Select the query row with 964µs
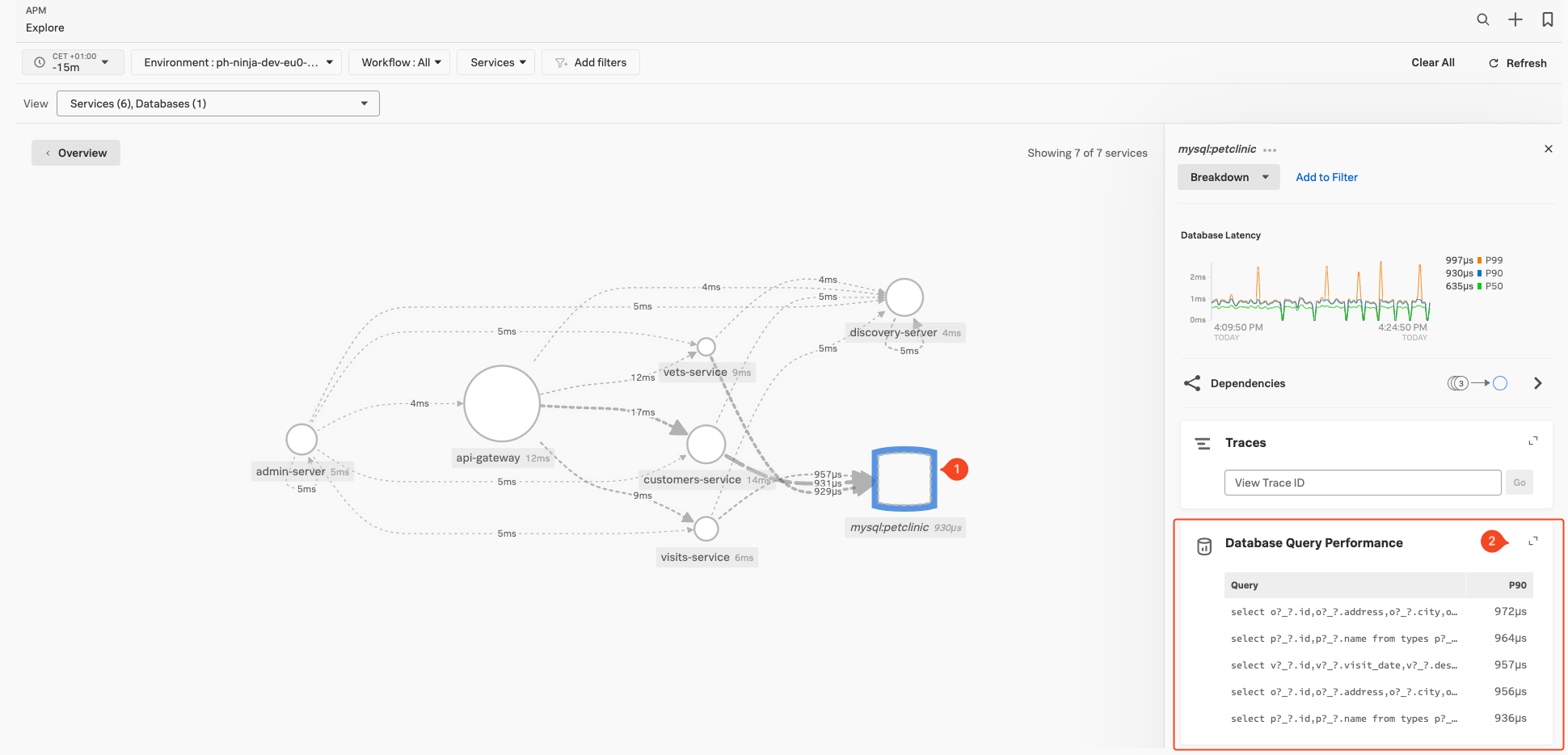 click(1379, 639)
